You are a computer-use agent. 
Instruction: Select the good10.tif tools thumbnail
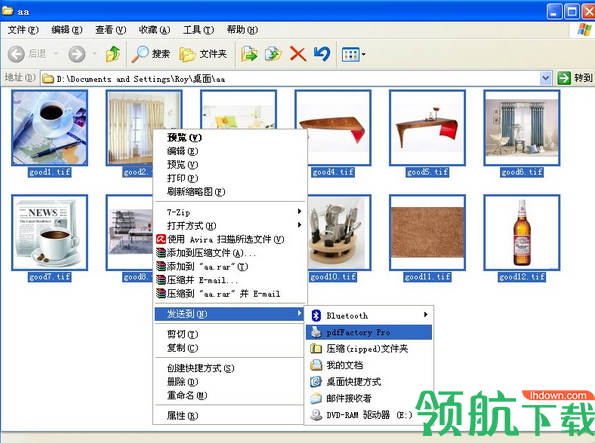[x=339, y=232]
